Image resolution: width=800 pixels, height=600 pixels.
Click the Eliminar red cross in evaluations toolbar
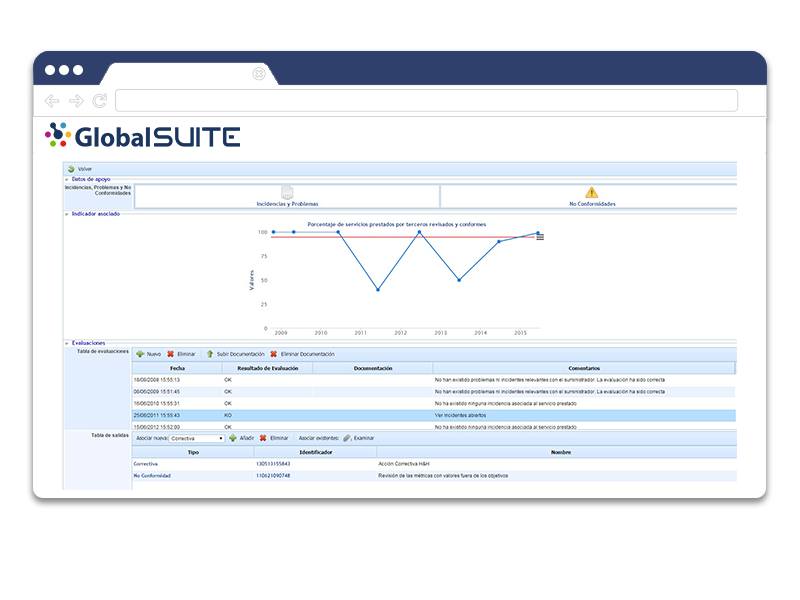tap(170, 353)
